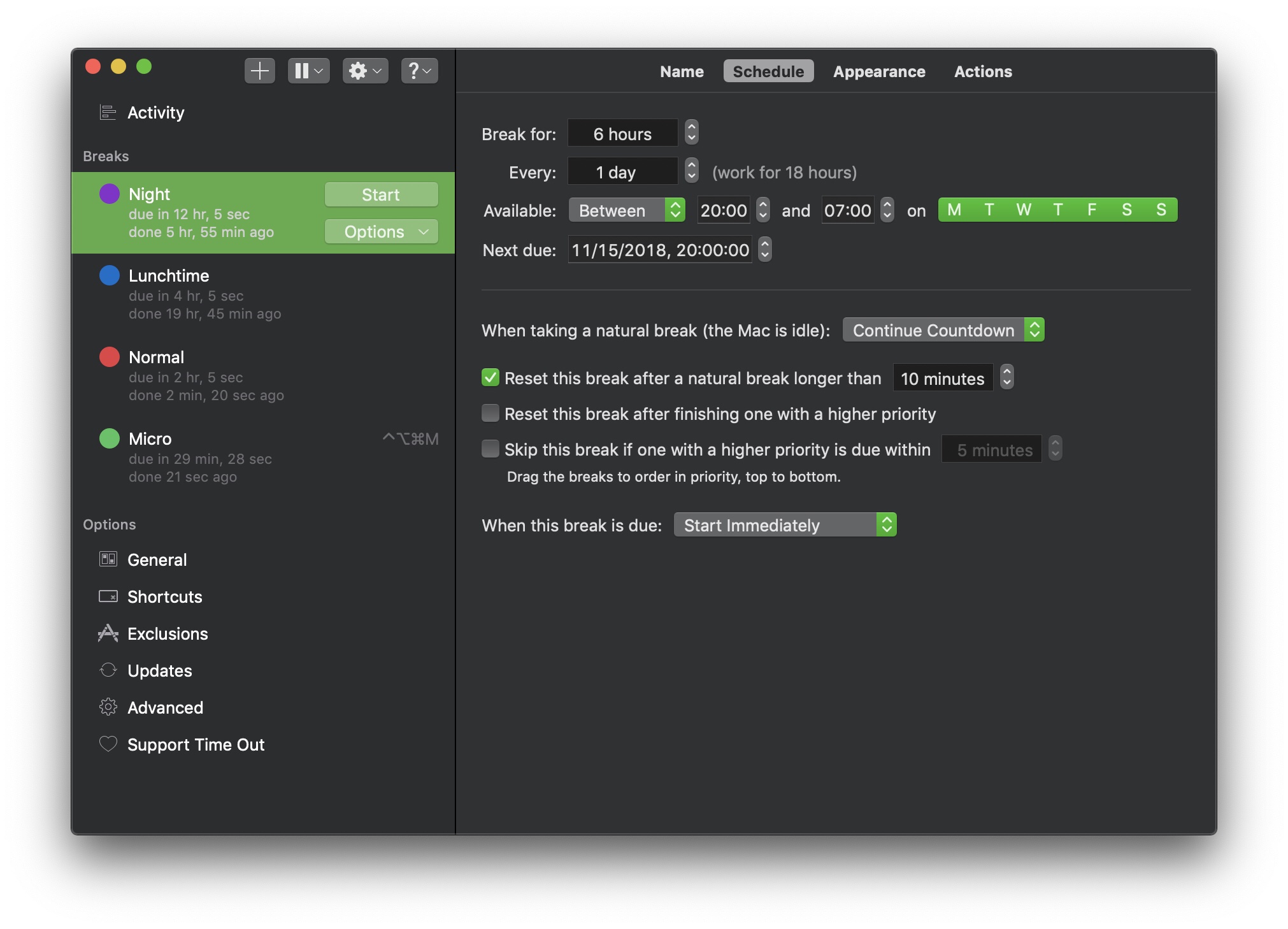
Task: Enable reset after higher priority break
Action: click(x=490, y=414)
